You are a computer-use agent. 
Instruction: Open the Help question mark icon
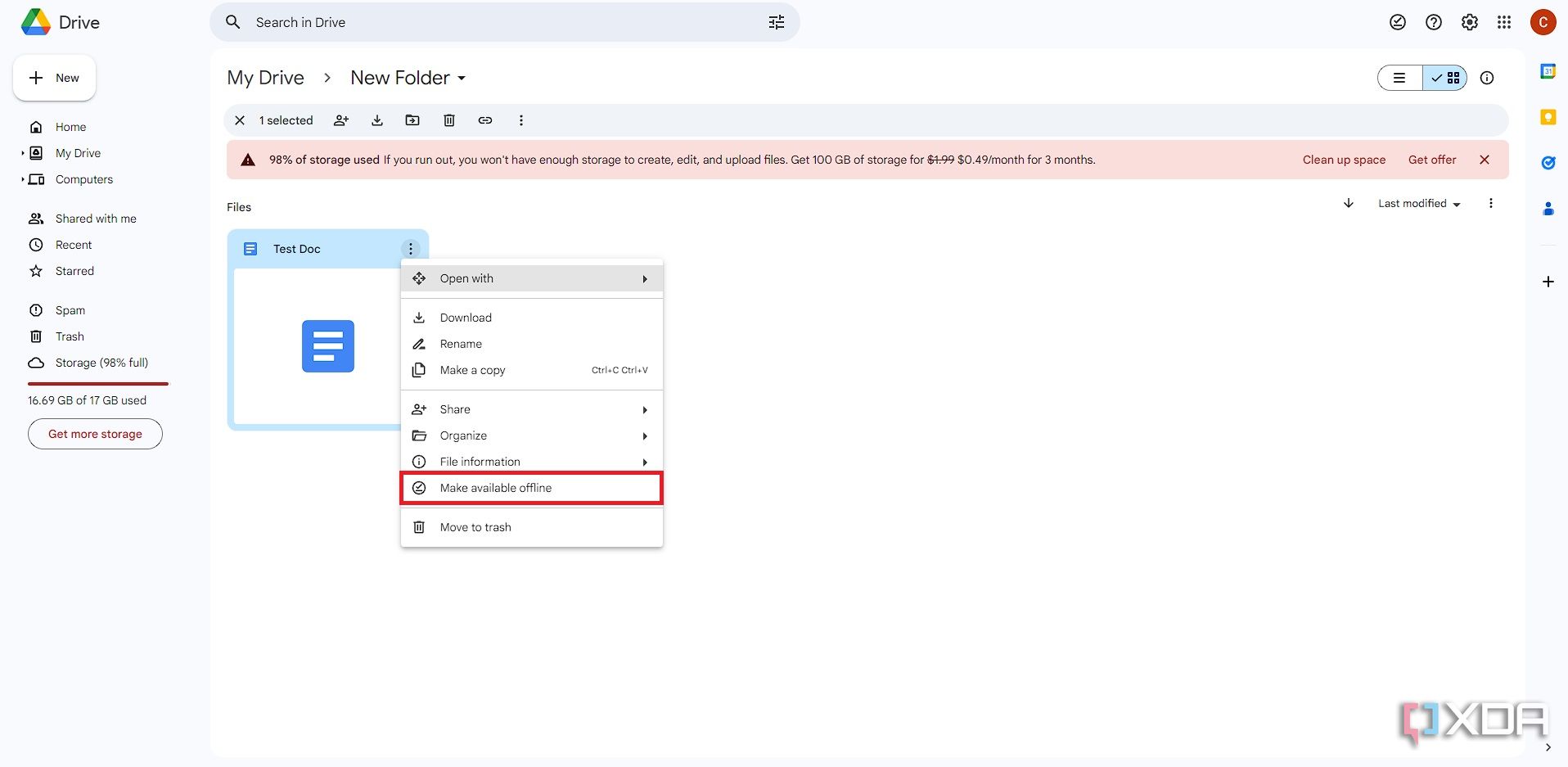[x=1434, y=22]
